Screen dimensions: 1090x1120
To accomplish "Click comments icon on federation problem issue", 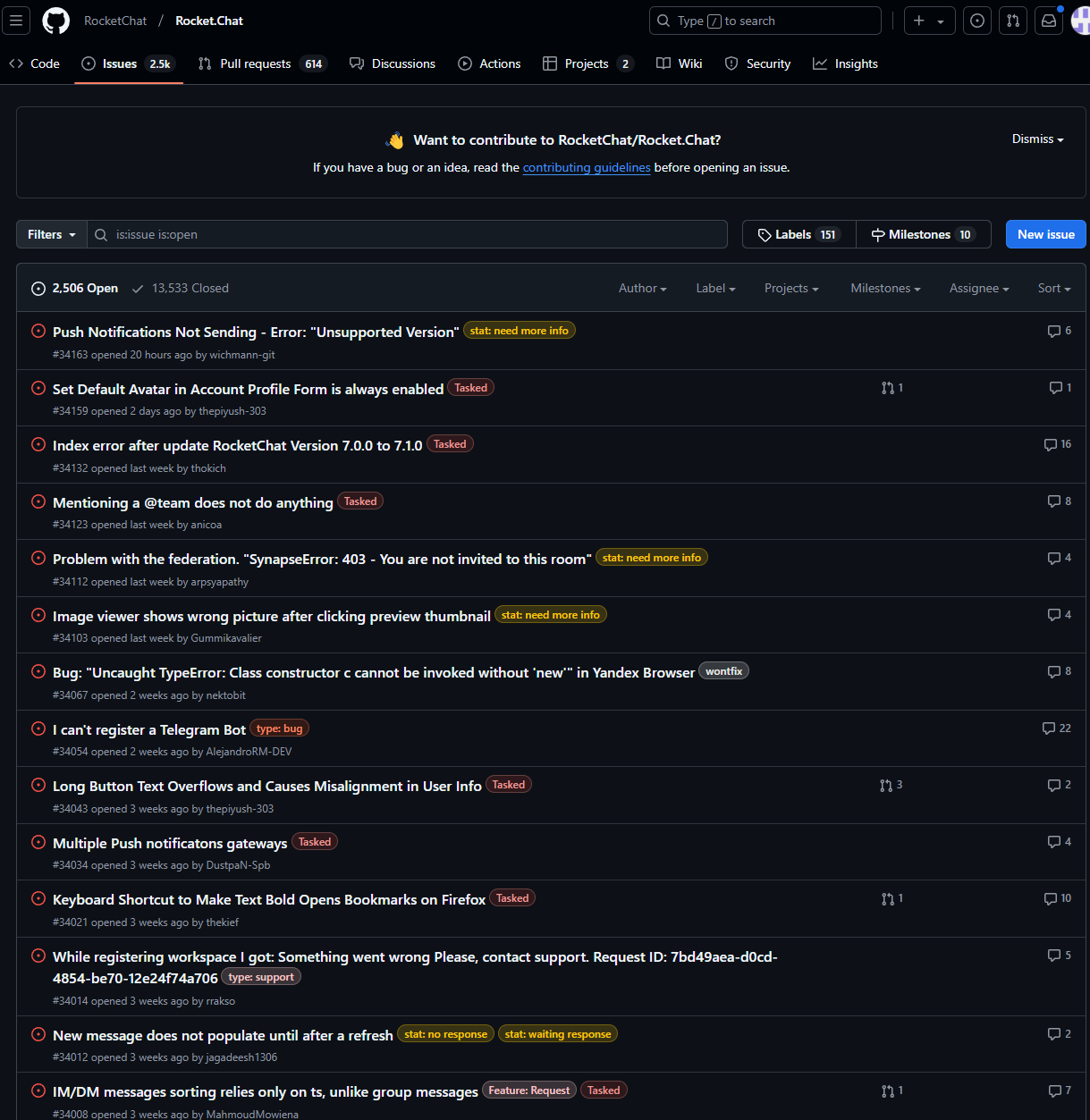I will (1060, 558).
